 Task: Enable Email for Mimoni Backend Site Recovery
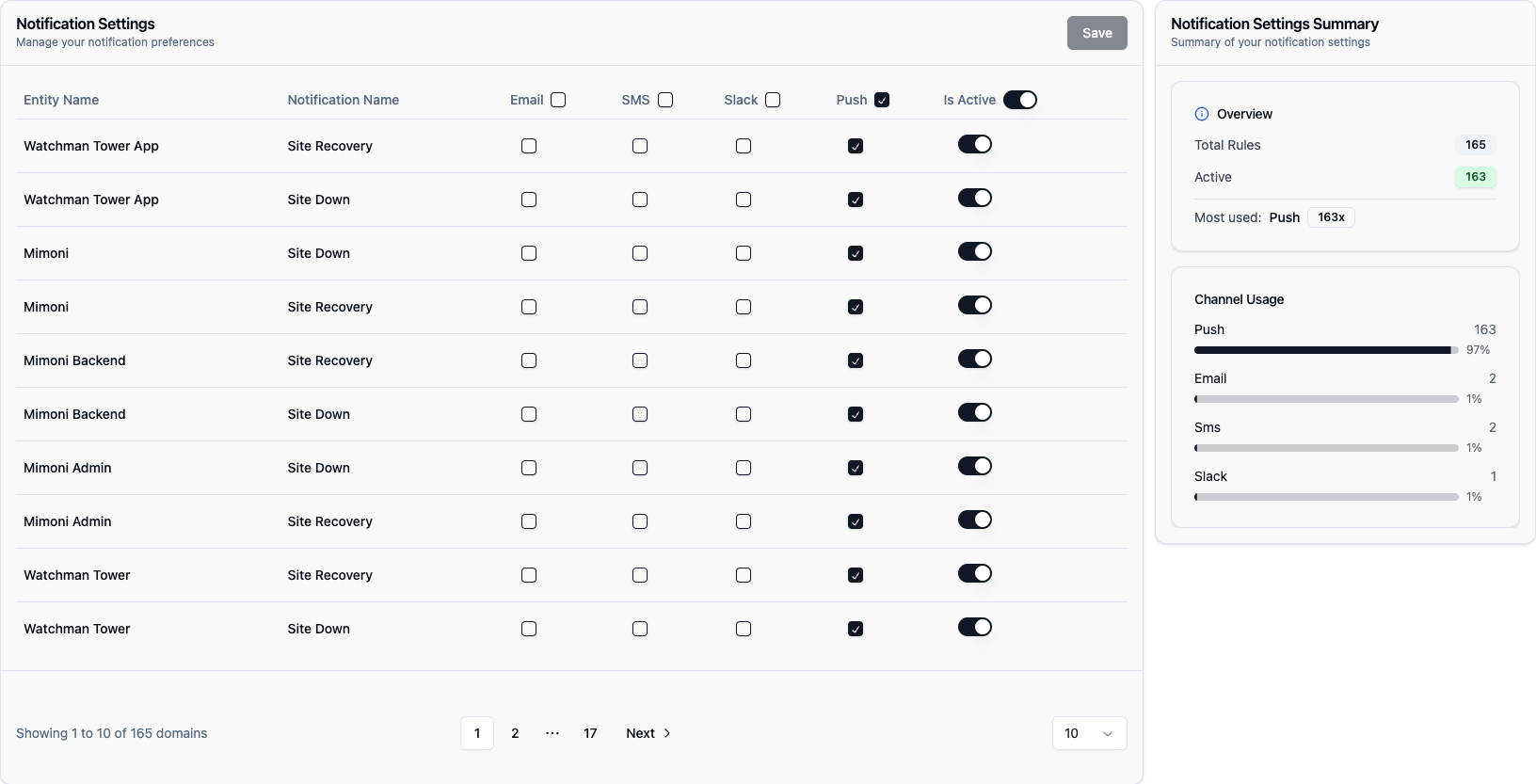529,360
